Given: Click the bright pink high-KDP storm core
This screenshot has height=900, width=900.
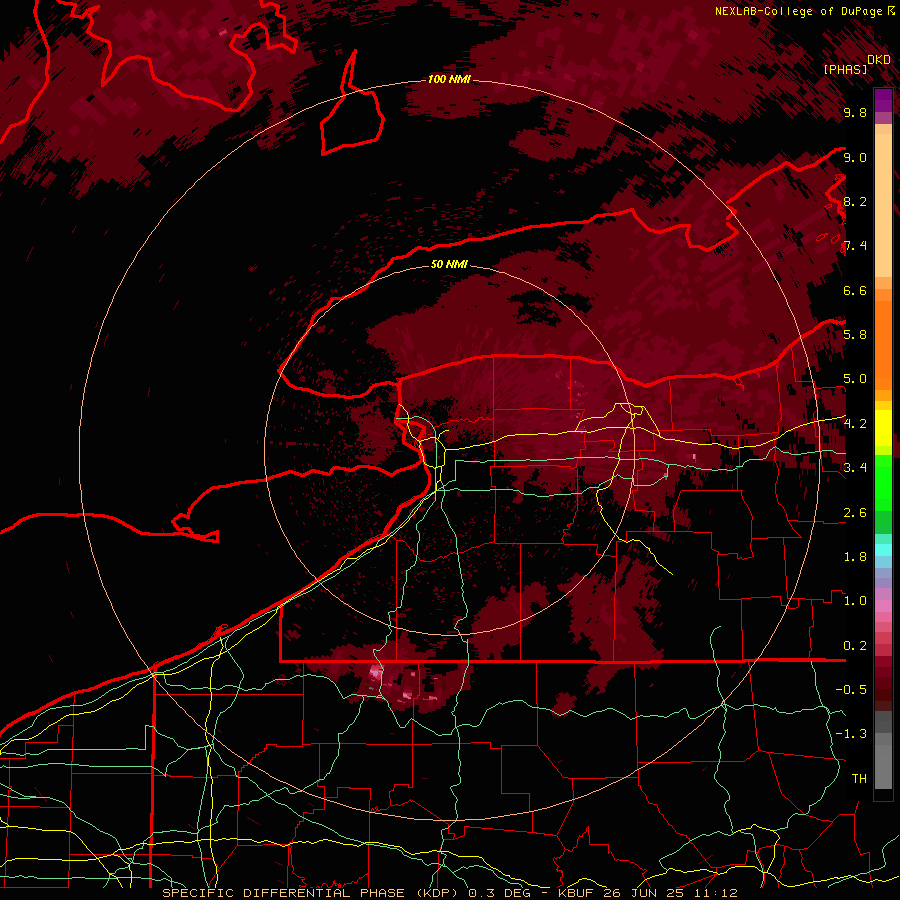Looking at the screenshot, I should [377, 672].
